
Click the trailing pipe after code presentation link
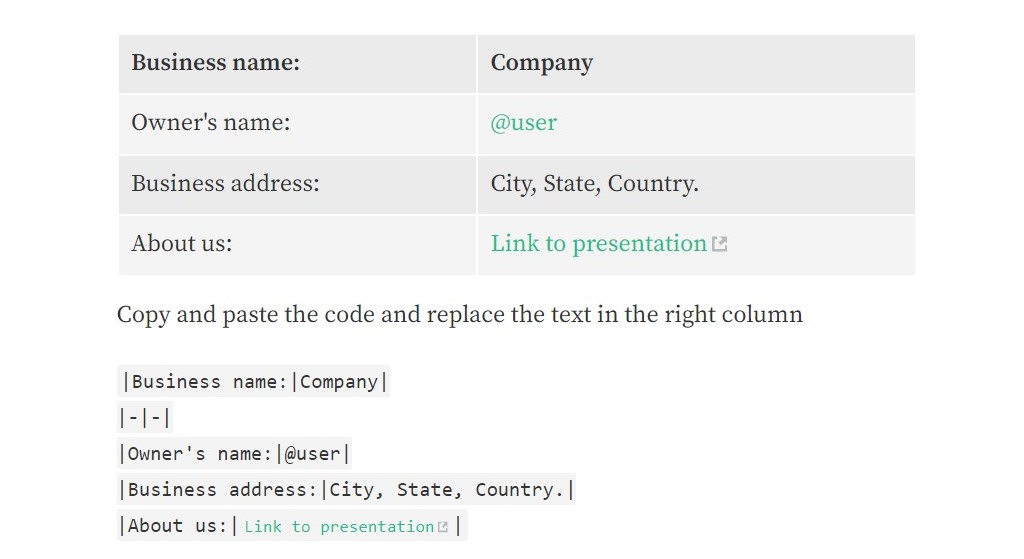[458, 526]
